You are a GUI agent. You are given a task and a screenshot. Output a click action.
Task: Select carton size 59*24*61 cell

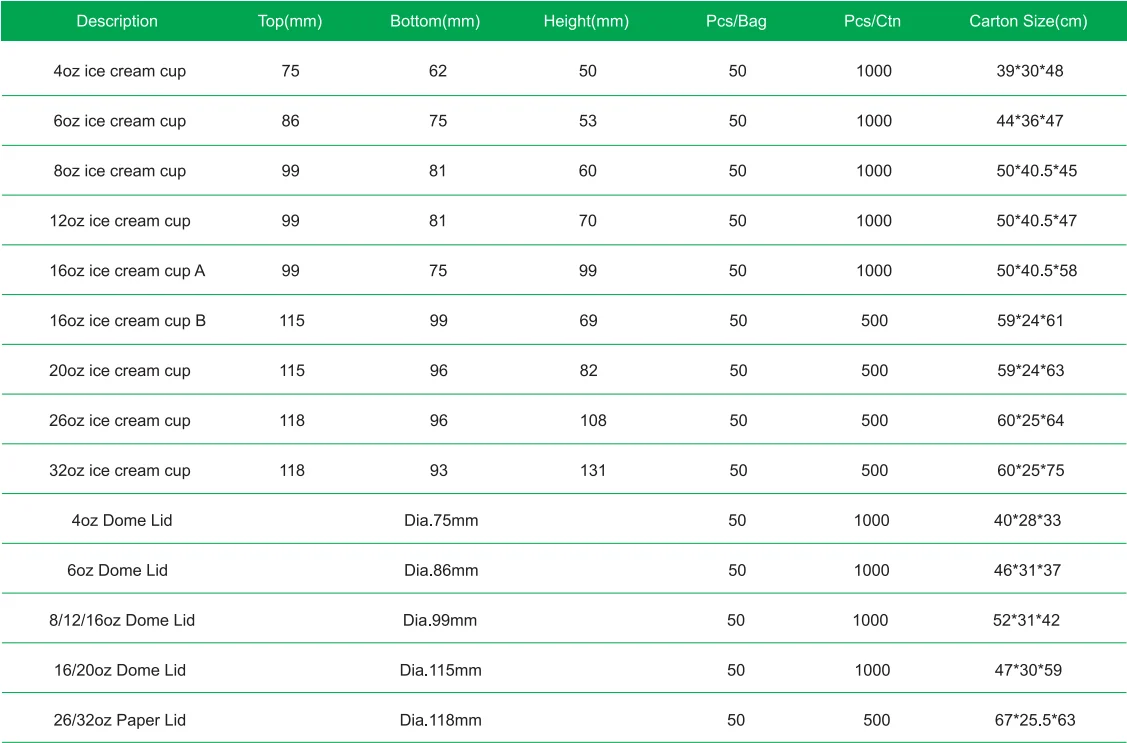(x=1028, y=321)
